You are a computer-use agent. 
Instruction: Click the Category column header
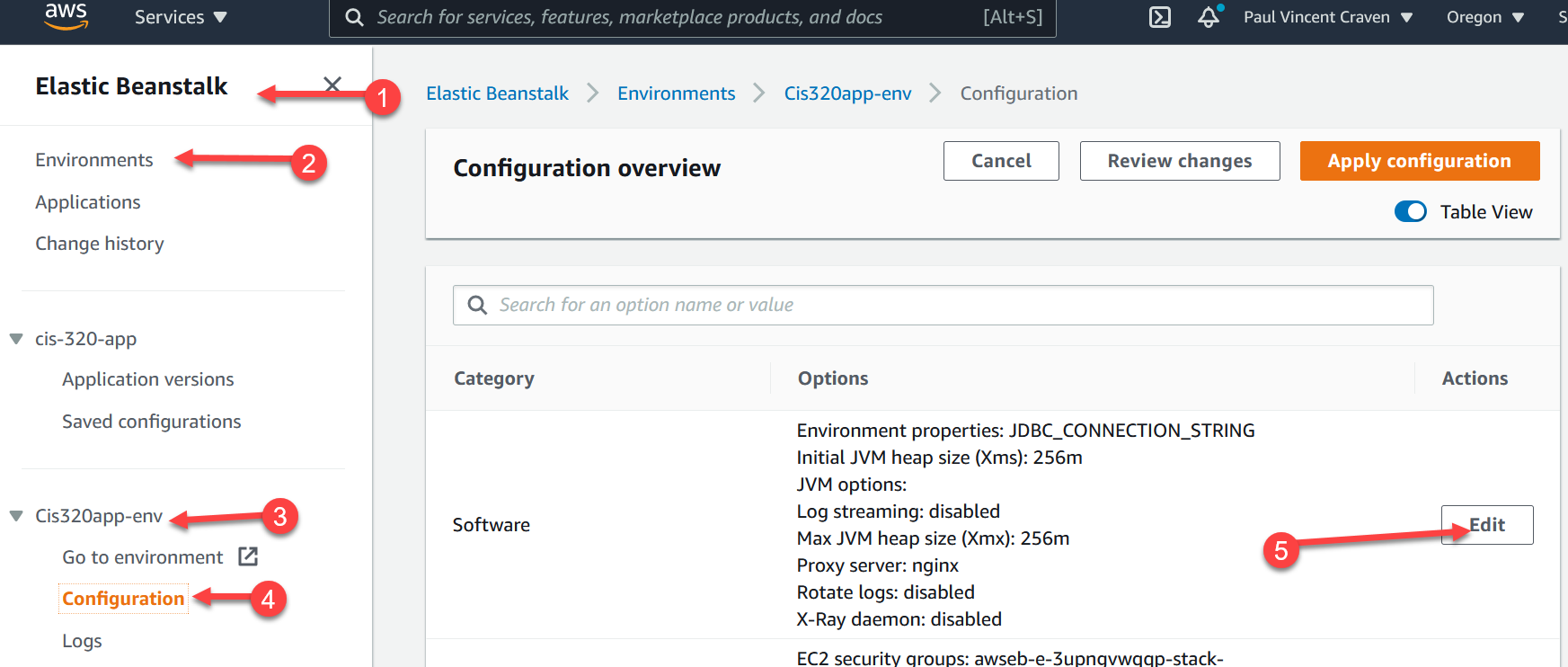tap(494, 378)
